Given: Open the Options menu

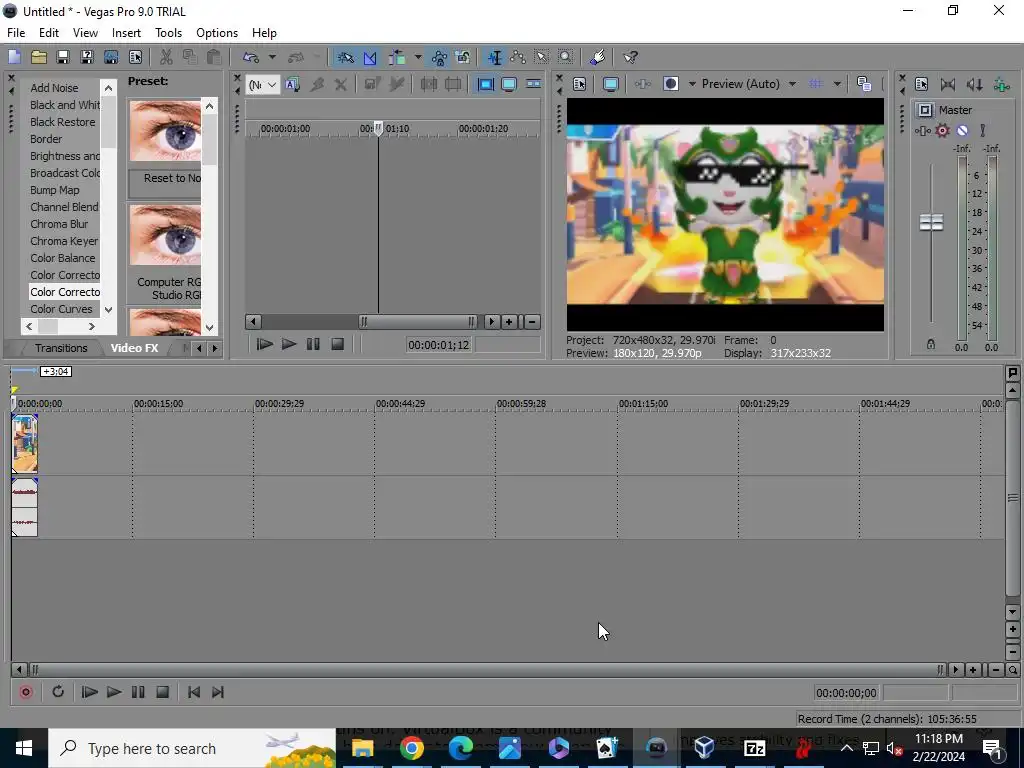Looking at the screenshot, I should pyautogui.click(x=217, y=33).
